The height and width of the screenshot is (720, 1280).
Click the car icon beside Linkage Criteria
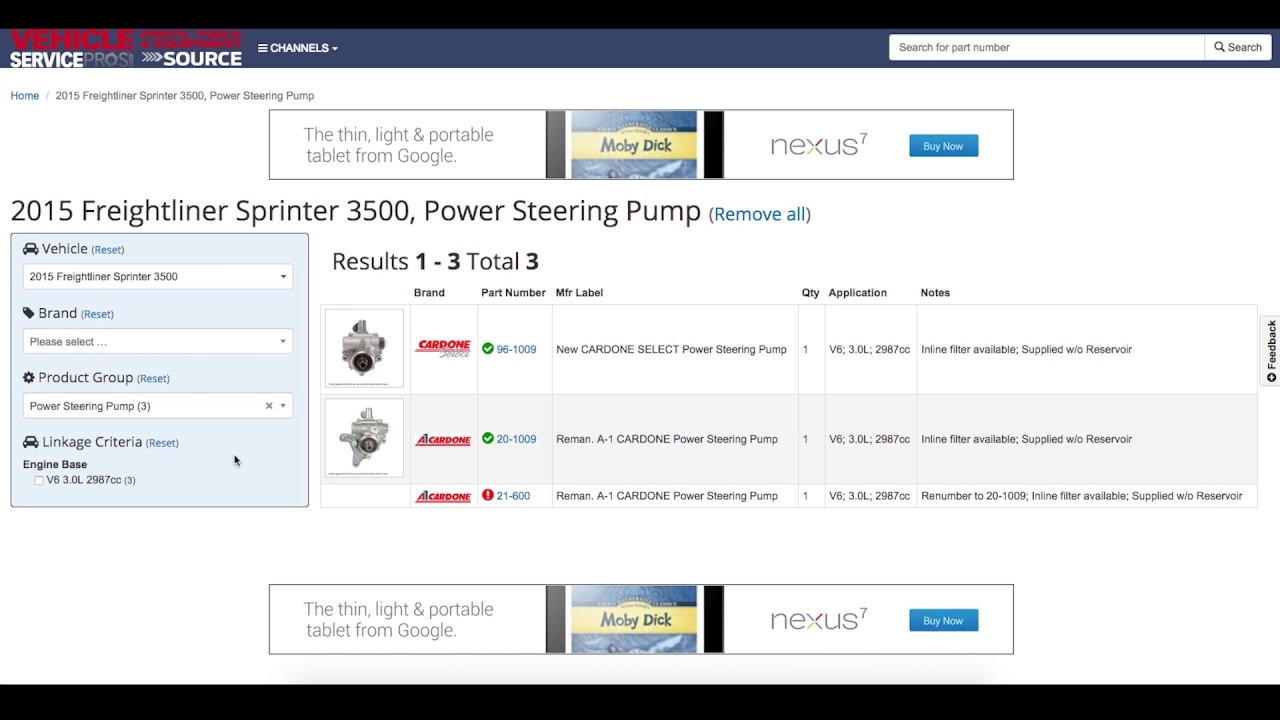pyautogui.click(x=30, y=442)
